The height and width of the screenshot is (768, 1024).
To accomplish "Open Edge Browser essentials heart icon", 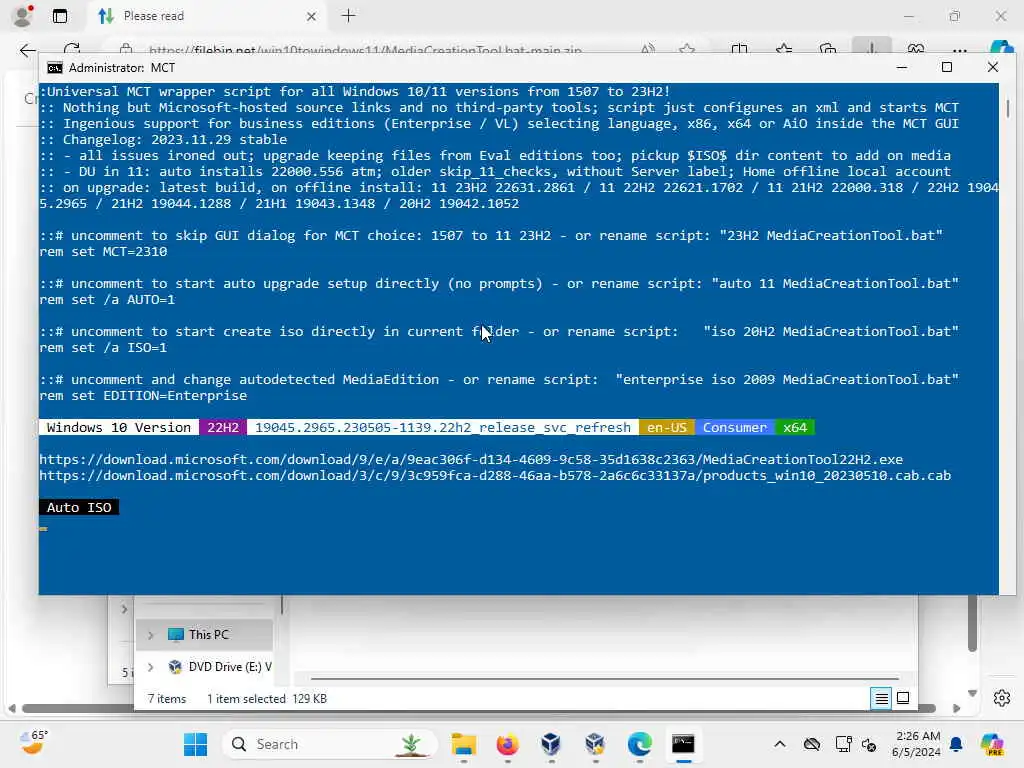I will pyautogui.click(x=916, y=50).
